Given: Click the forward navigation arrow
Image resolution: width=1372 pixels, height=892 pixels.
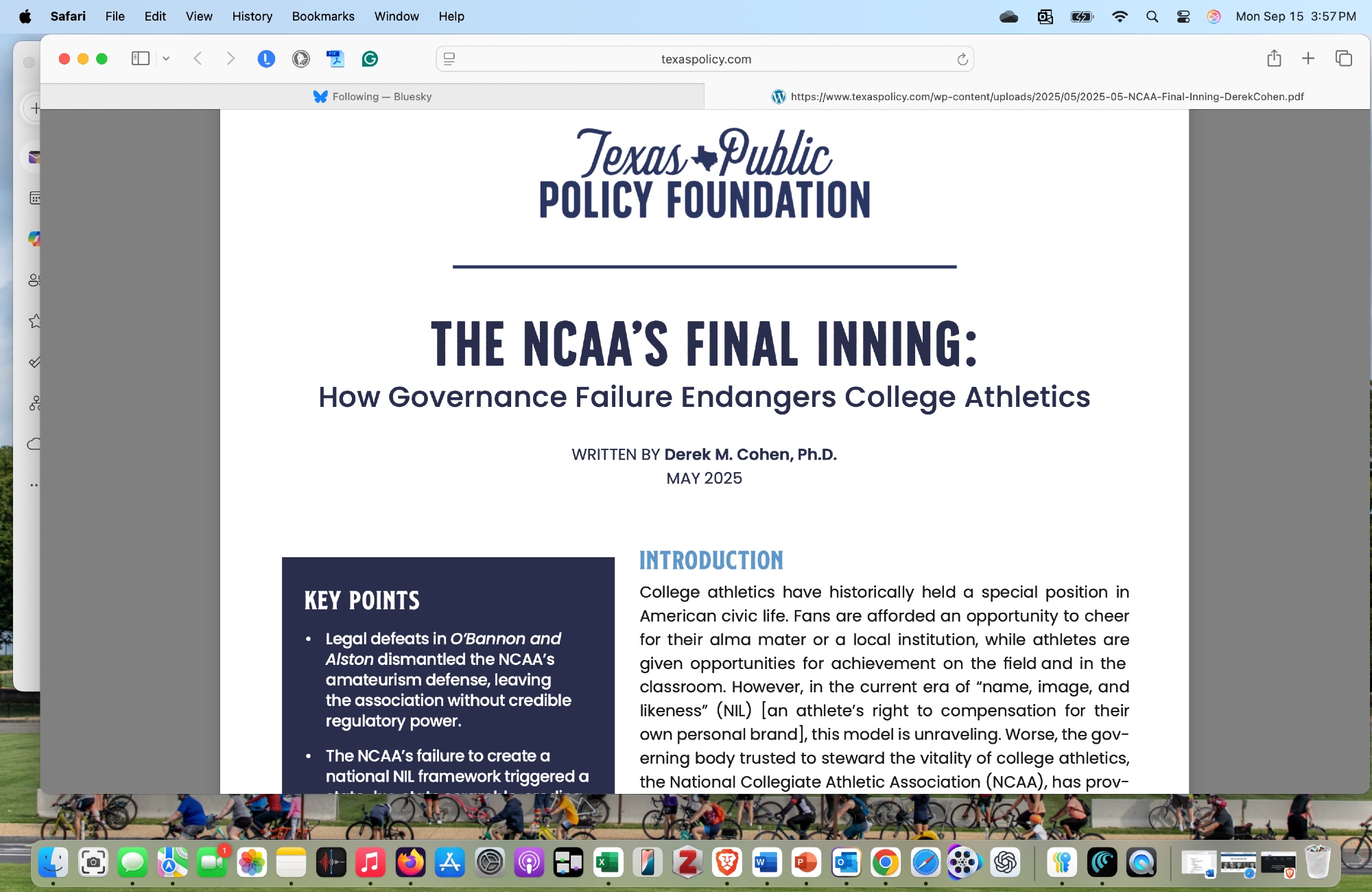Looking at the screenshot, I should click(230, 59).
